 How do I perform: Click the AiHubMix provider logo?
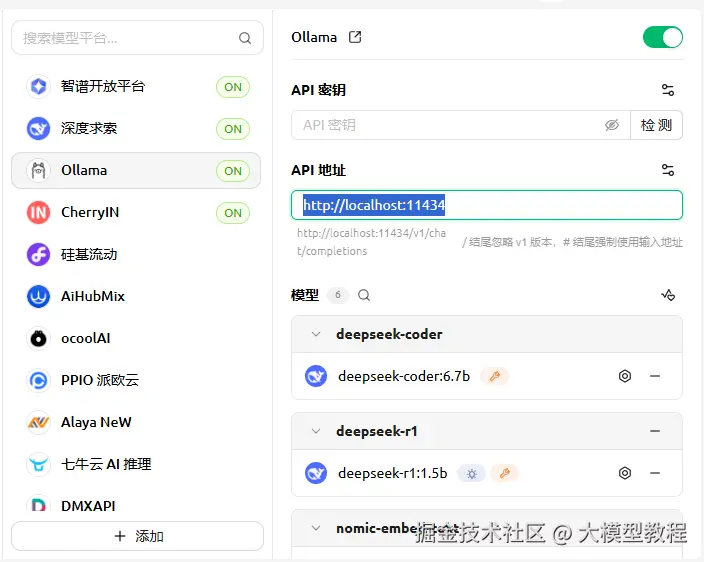39,296
